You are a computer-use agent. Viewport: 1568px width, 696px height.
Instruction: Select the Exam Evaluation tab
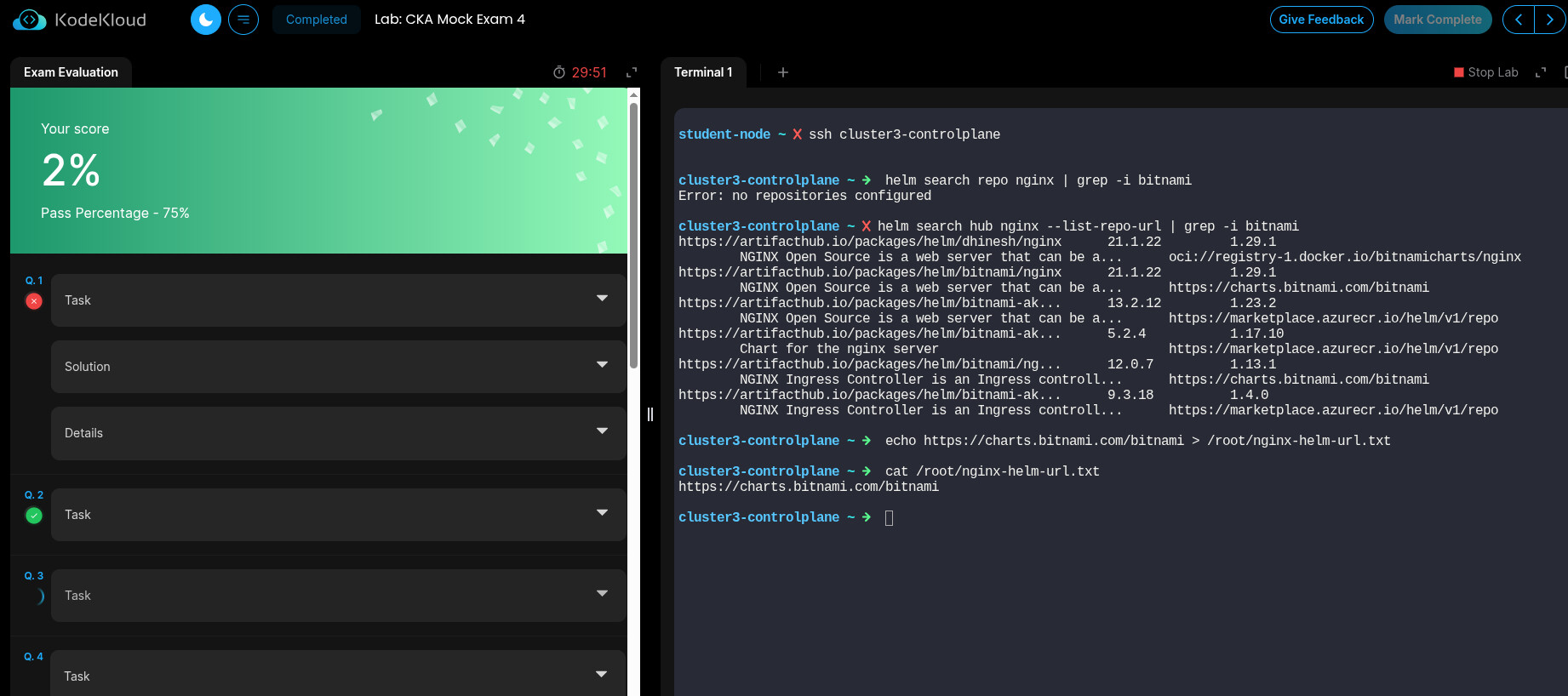pos(71,72)
